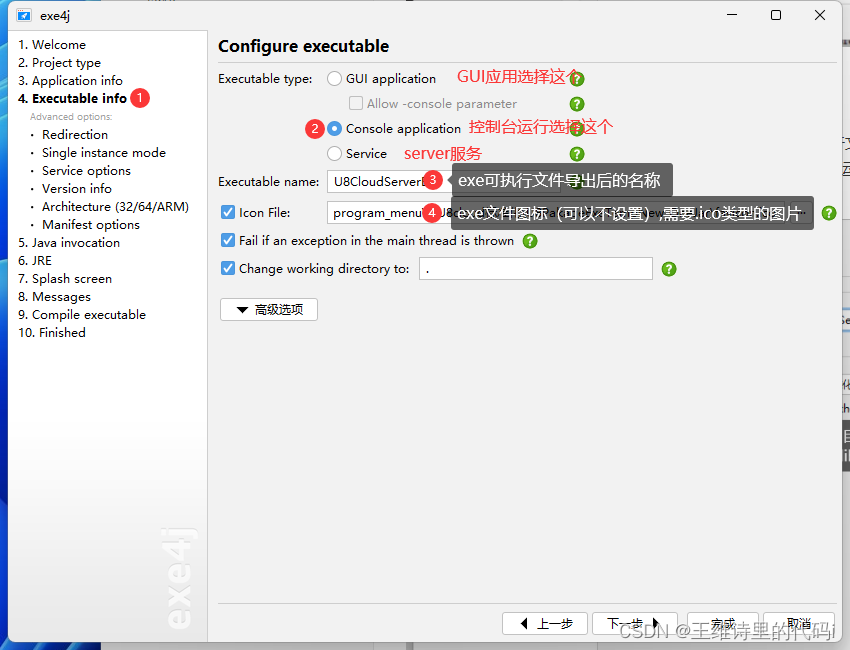Viewport: 850px width, 650px height.
Task: Toggle Icon File checkbox
Action: coord(228,212)
